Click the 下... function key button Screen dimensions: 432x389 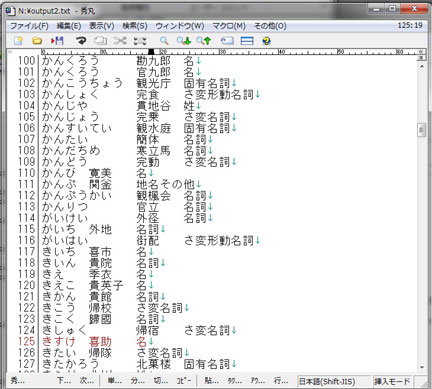64,380
